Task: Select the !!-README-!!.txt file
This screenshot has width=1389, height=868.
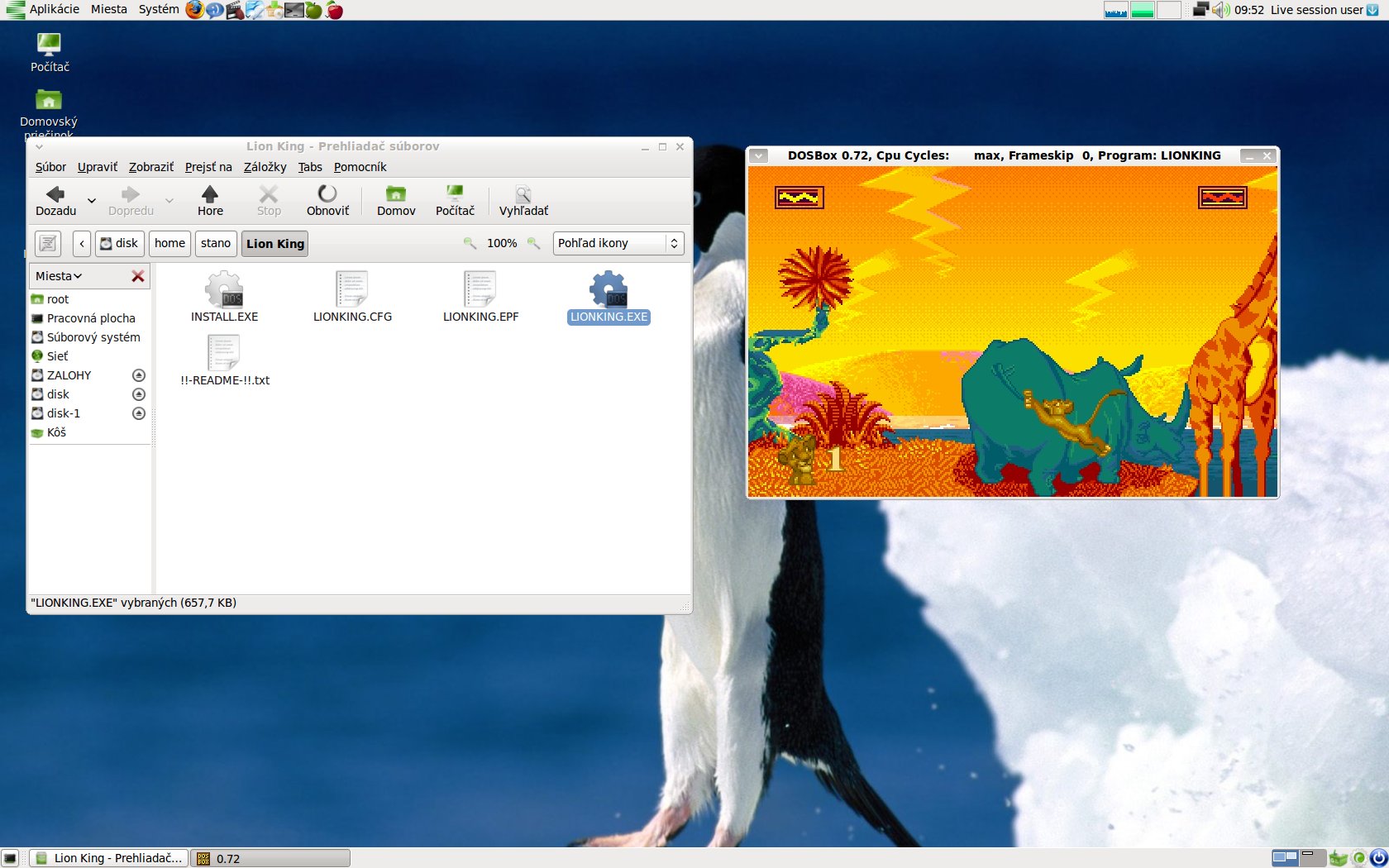Action: 225,361
